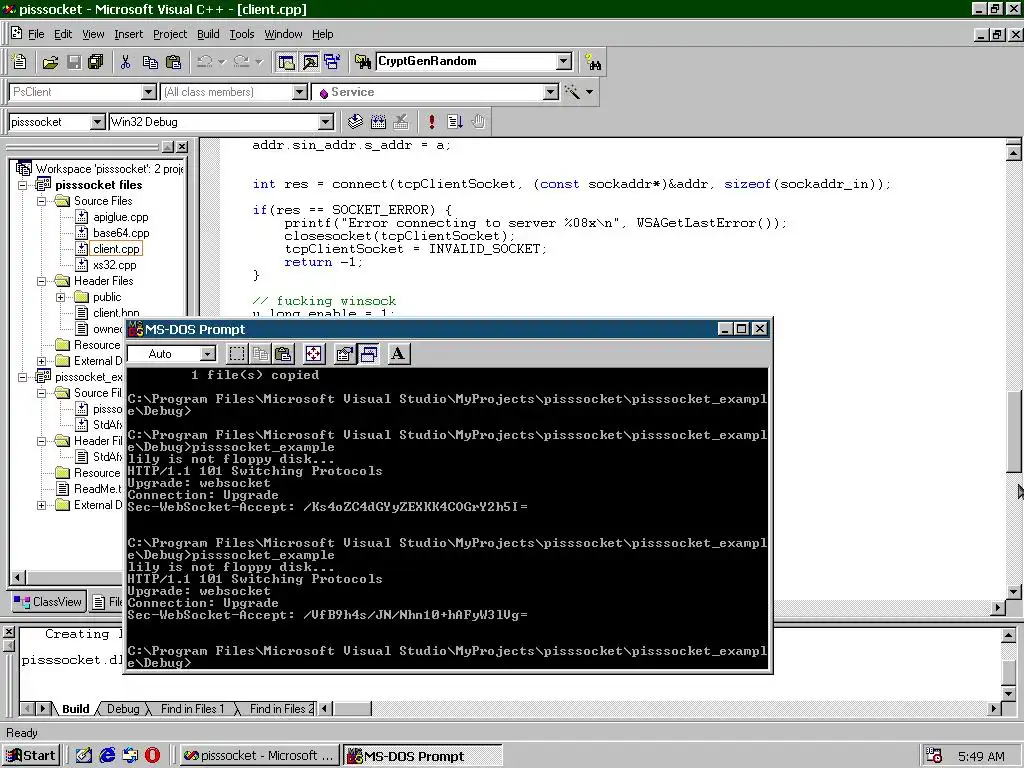Toggle the Output pane button
Image resolution: width=1024 pixels, height=768 pixels.
310,62
